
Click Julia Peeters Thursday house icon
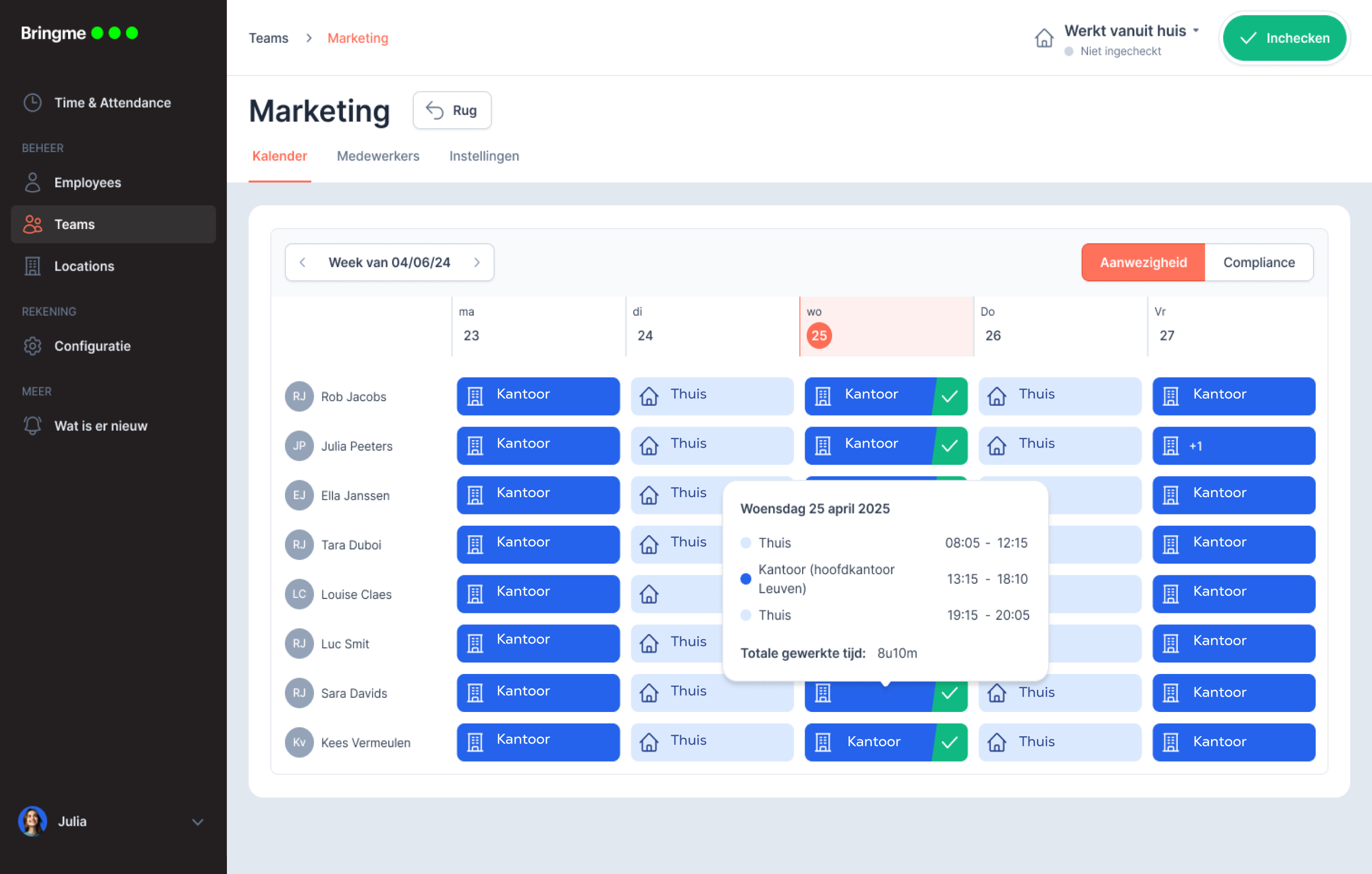996,445
